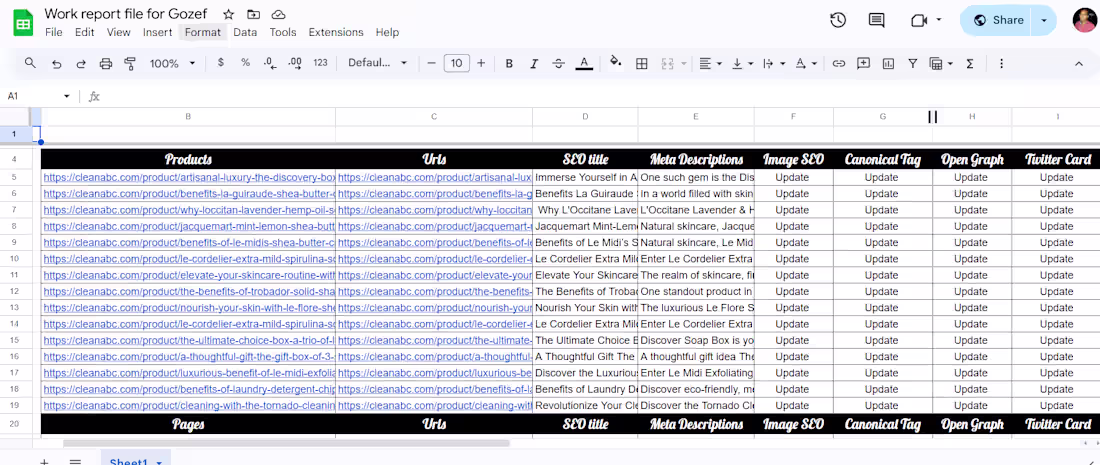Click the font size input field
The width and height of the screenshot is (1100, 465).
457,63
